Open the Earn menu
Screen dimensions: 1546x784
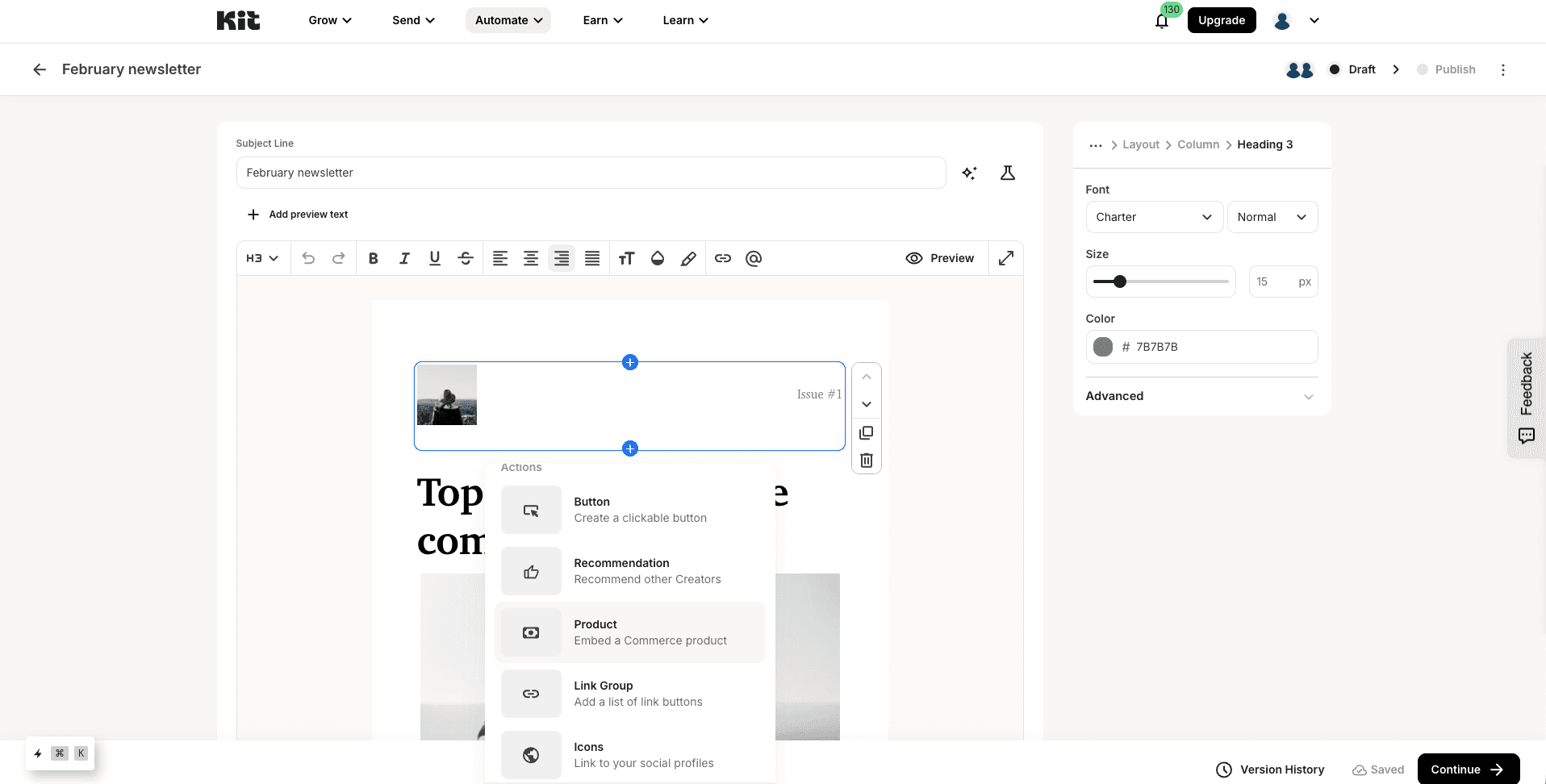tap(603, 20)
